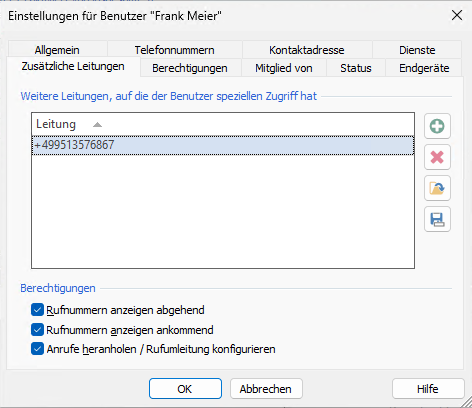Open Hilfe for this dialog
The height and width of the screenshot is (408, 472).
tap(428, 389)
